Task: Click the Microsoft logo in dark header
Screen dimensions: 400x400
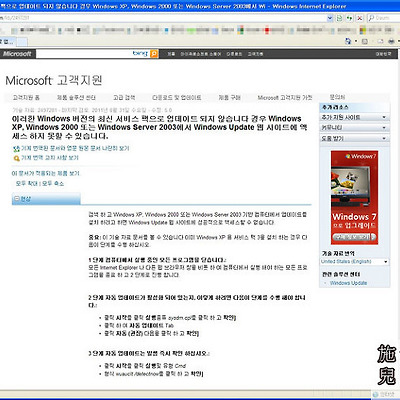Action: point(17,54)
